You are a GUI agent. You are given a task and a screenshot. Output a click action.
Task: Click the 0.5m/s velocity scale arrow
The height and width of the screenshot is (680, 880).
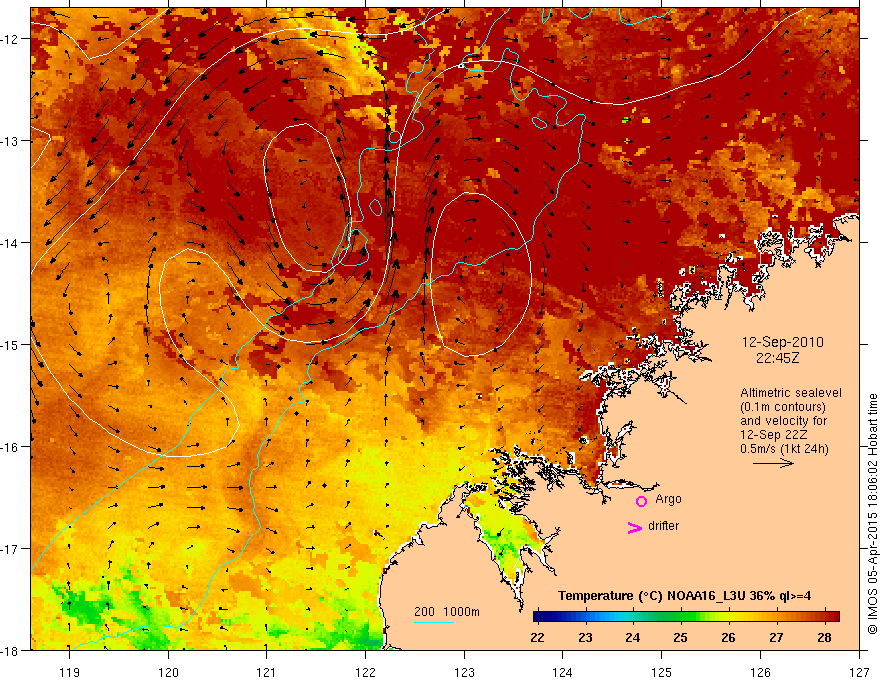coord(773,463)
